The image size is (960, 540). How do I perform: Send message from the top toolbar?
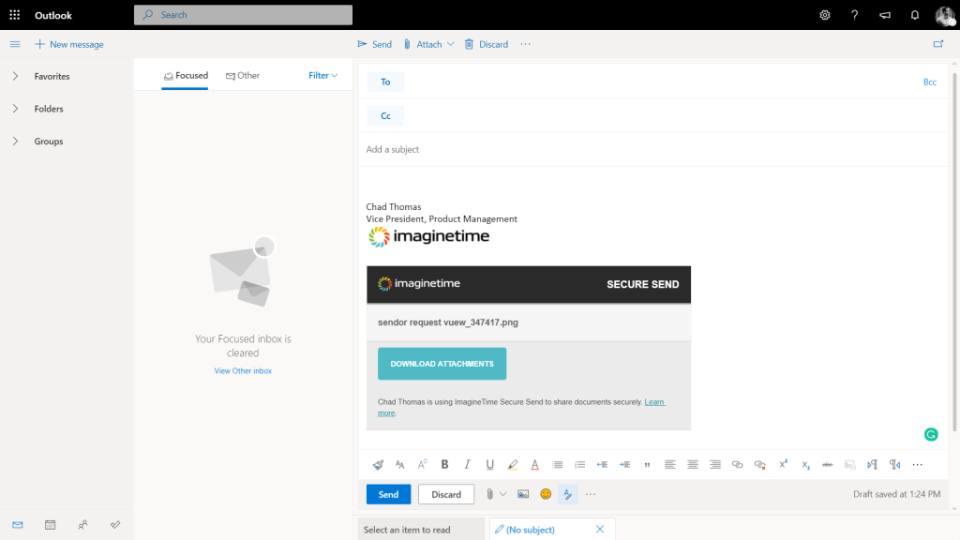pos(374,44)
